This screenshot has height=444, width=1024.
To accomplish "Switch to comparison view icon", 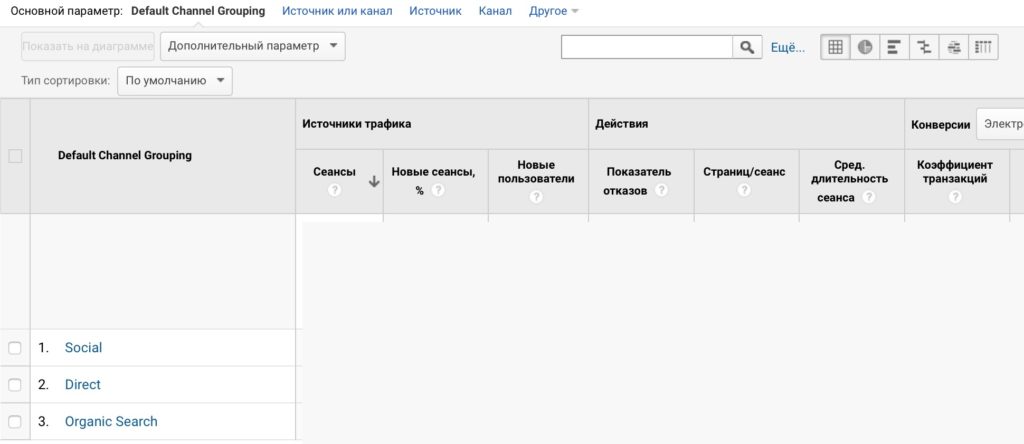I will pos(924,47).
